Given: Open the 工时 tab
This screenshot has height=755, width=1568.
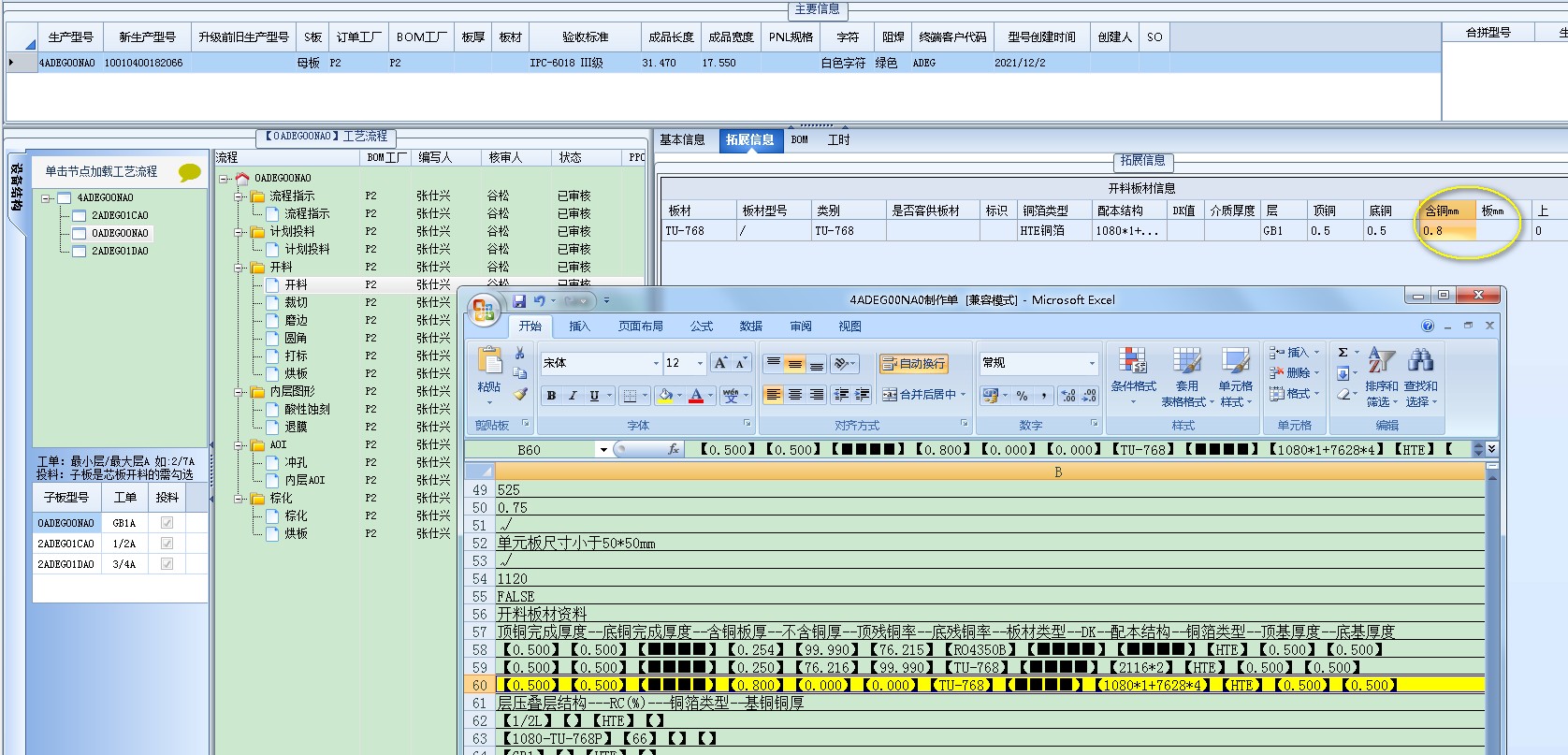Looking at the screenshot, I should tap(839, 140).
